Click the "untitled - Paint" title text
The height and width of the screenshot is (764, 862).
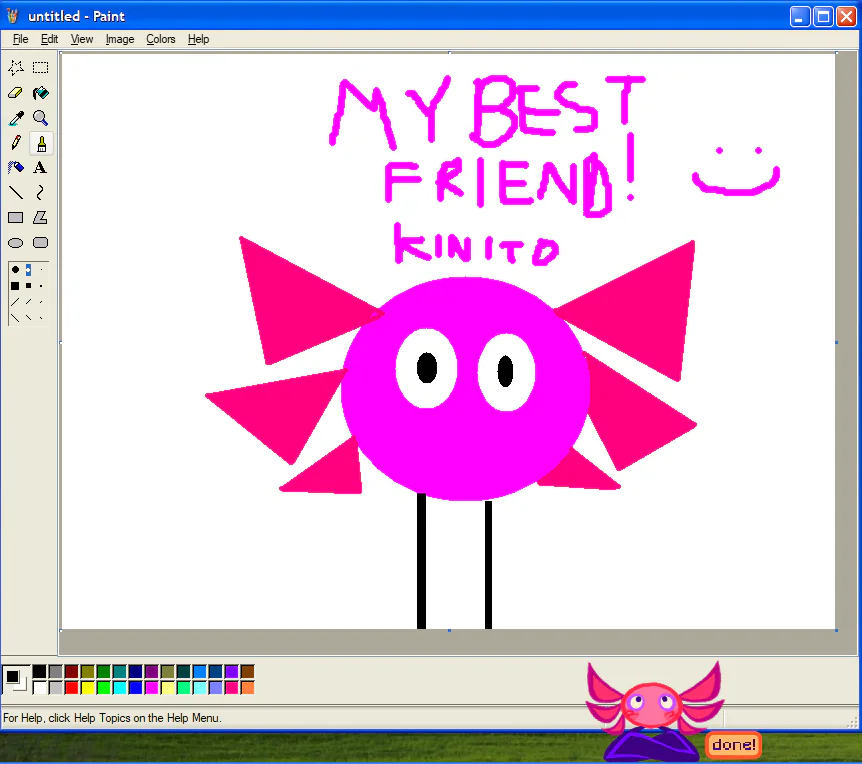click(76, 16)
